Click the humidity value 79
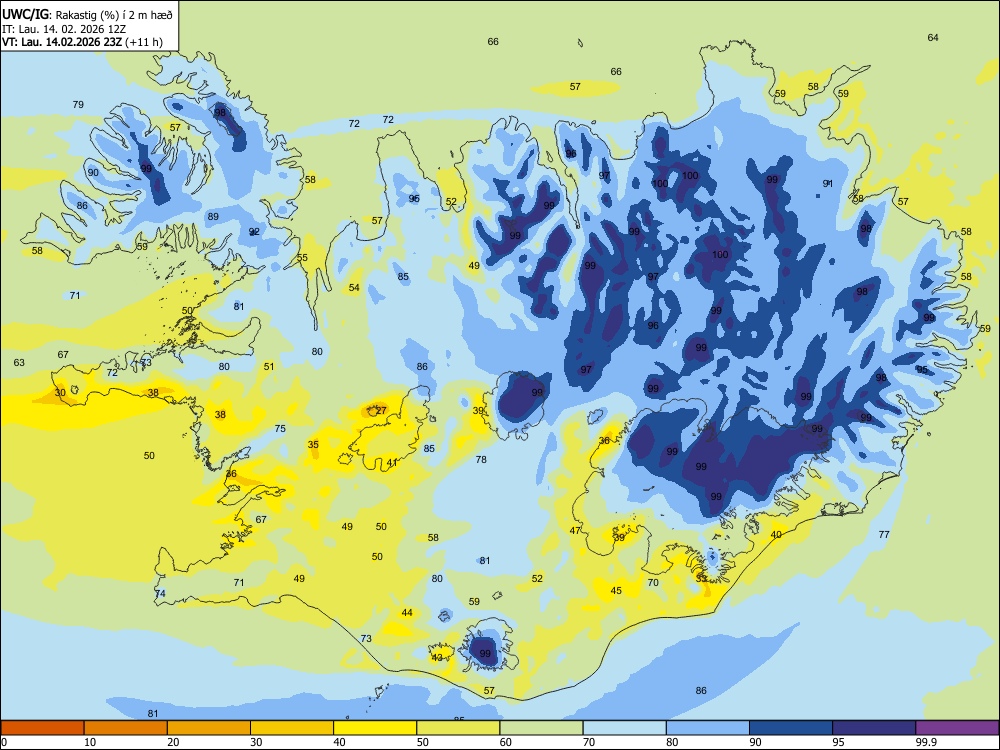This screenshot has width=1000, height=750. click(78, 105)
